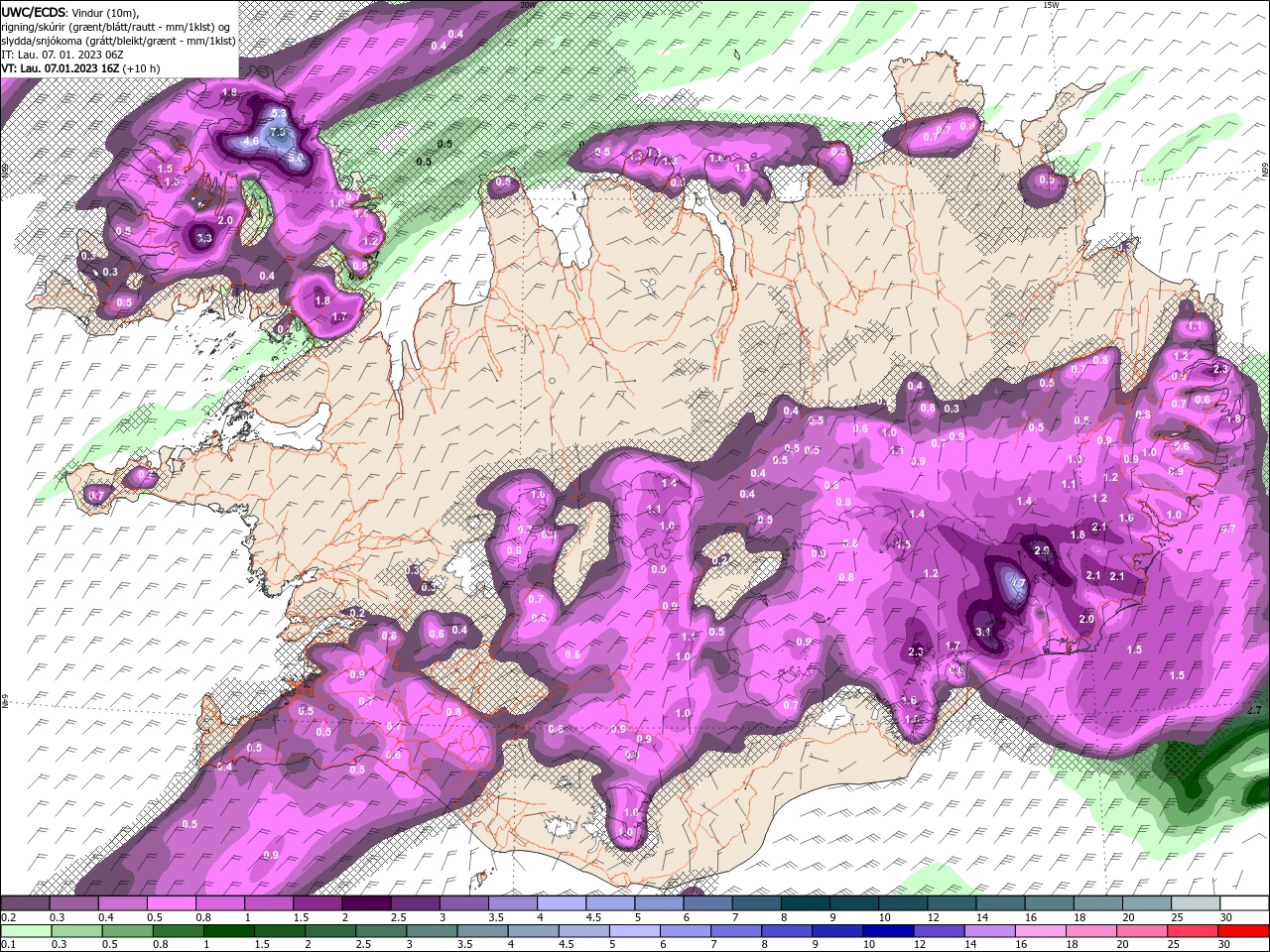Screen dimensions: 1270x952
Task: Select the lower legend swatch between 25 and 30
Action: tap(1194, 931)
